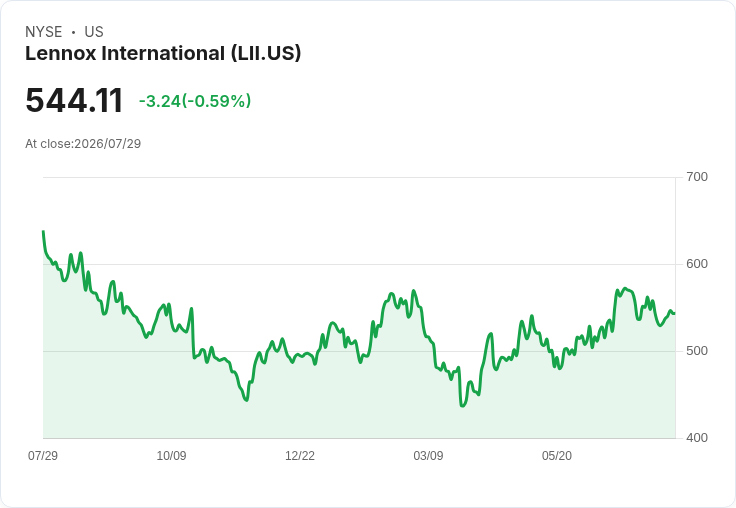
Task: Click the 05/20 x-axis date label
Action: point(557,455)
